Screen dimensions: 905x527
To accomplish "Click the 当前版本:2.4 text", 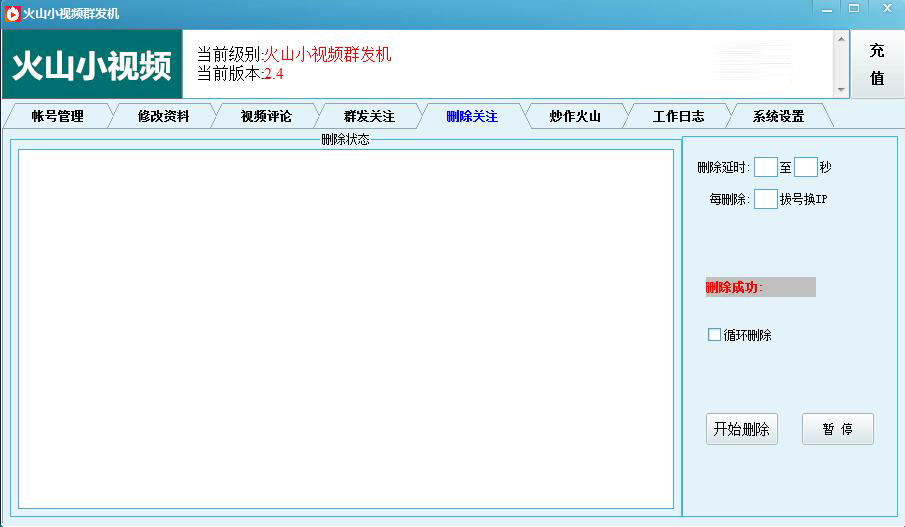I will click(240, 74).
